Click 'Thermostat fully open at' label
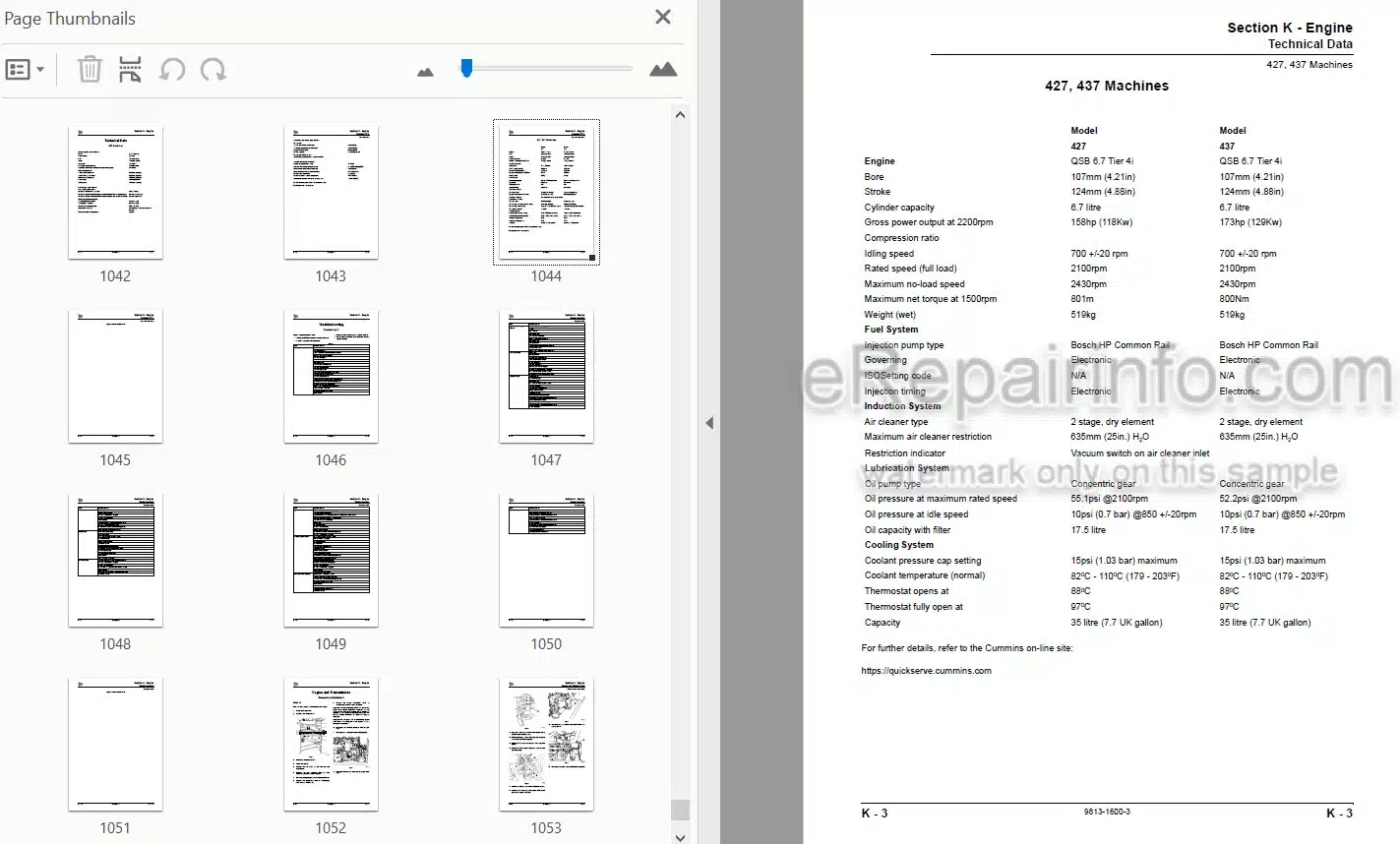The height and width of the screenshot is (844, 1400). (x=913, y=607)
